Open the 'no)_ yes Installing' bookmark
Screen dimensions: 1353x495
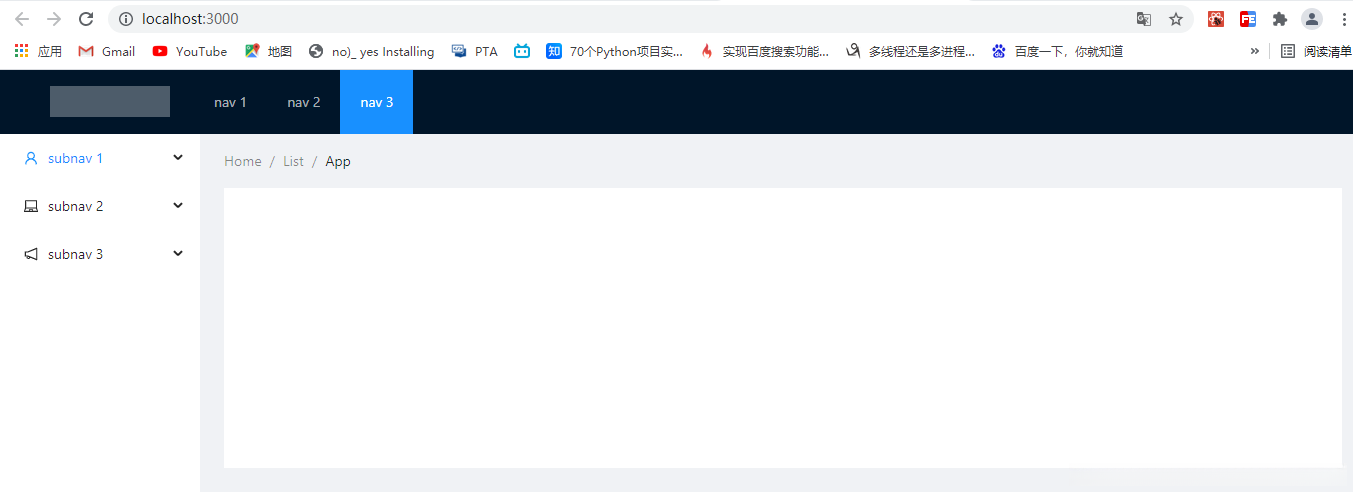click(x=372, y=51)
